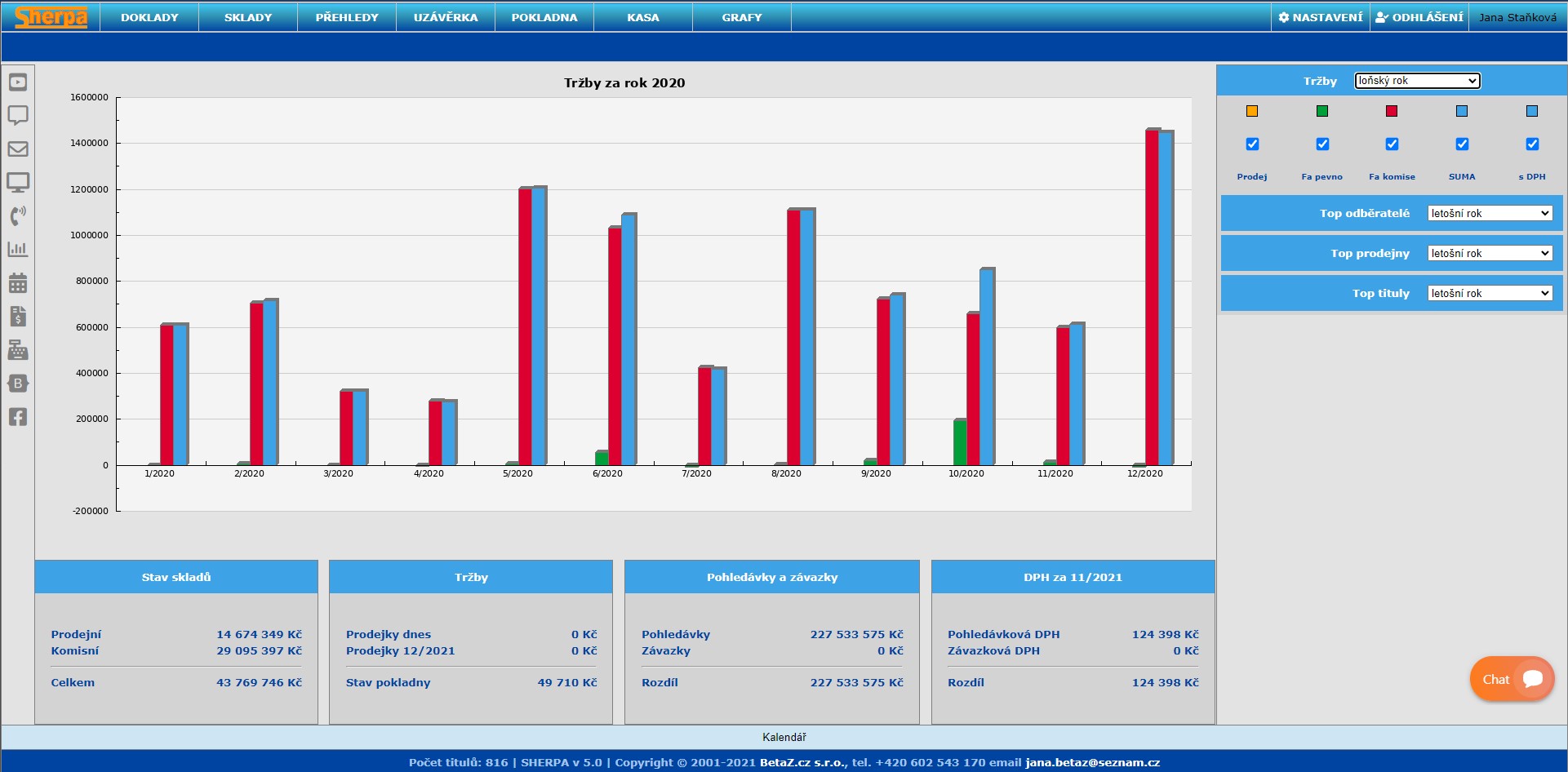1568x772 pixels.
Task: Open the Tržby period dropdown
Action: coord(1417,81)
